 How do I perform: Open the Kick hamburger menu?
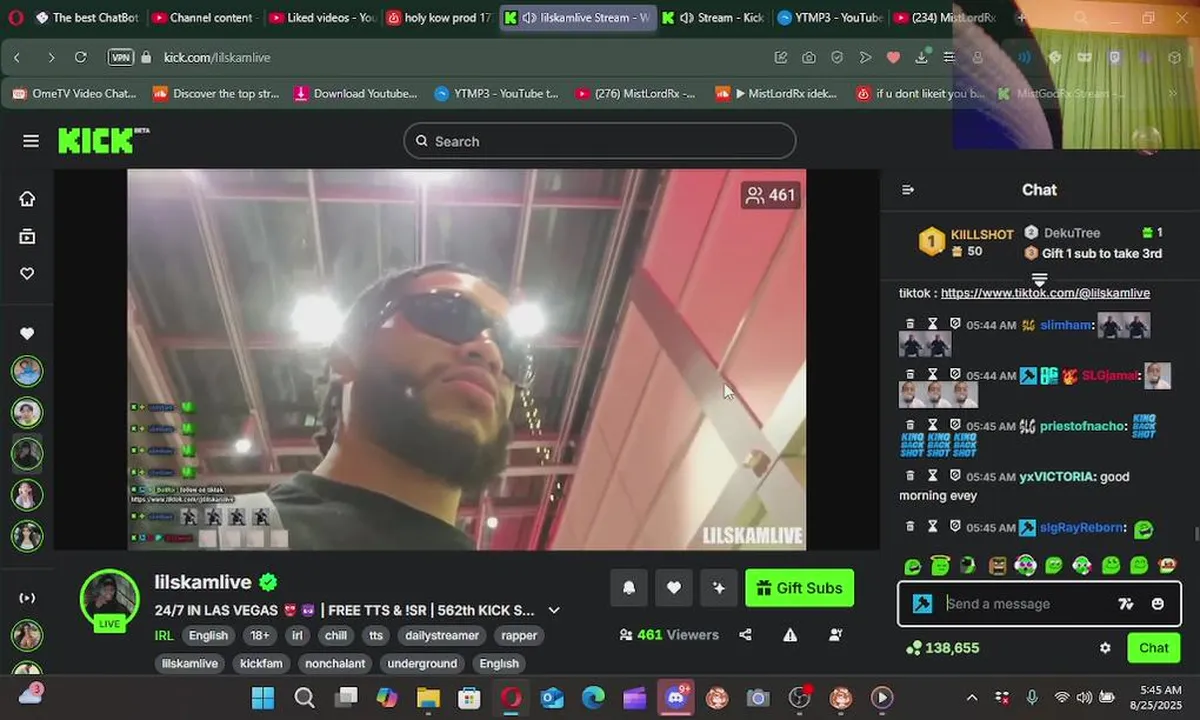pos(31,141)
